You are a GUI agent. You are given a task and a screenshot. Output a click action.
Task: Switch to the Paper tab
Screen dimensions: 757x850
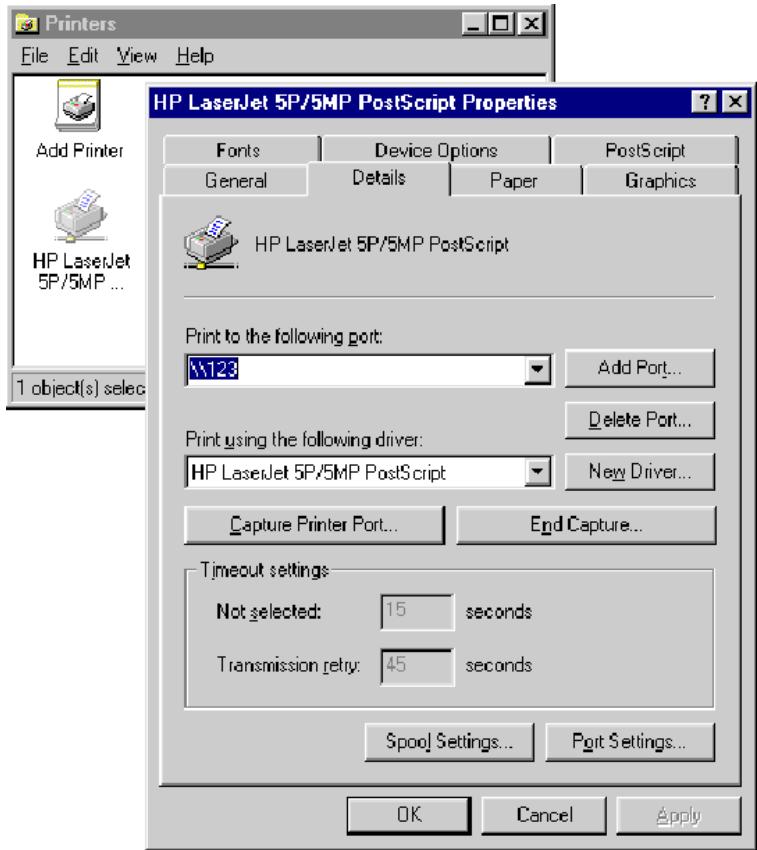click(514, 180)
